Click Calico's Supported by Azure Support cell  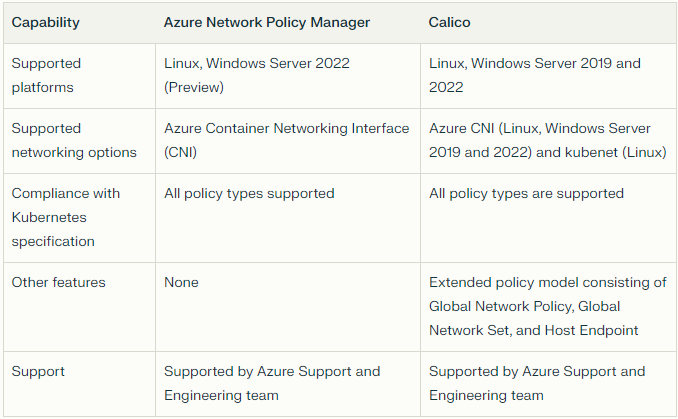point(537,384)
